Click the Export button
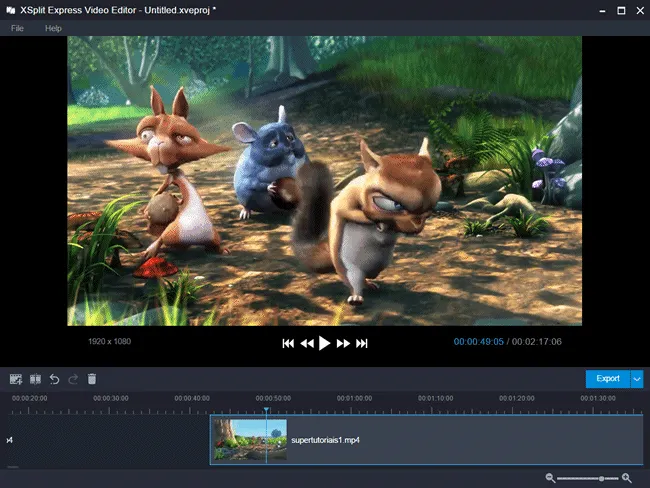Screen dimensions: 650x488 (608, 379)
